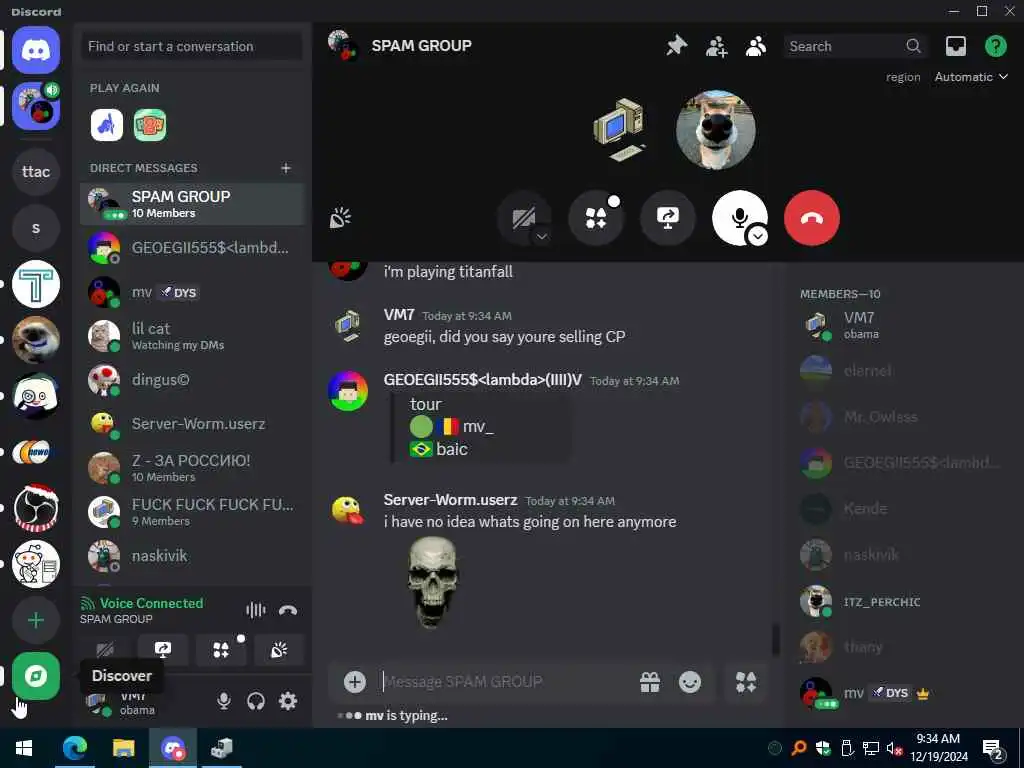
Task: Add a server with plus button
Action: (36, 620)
